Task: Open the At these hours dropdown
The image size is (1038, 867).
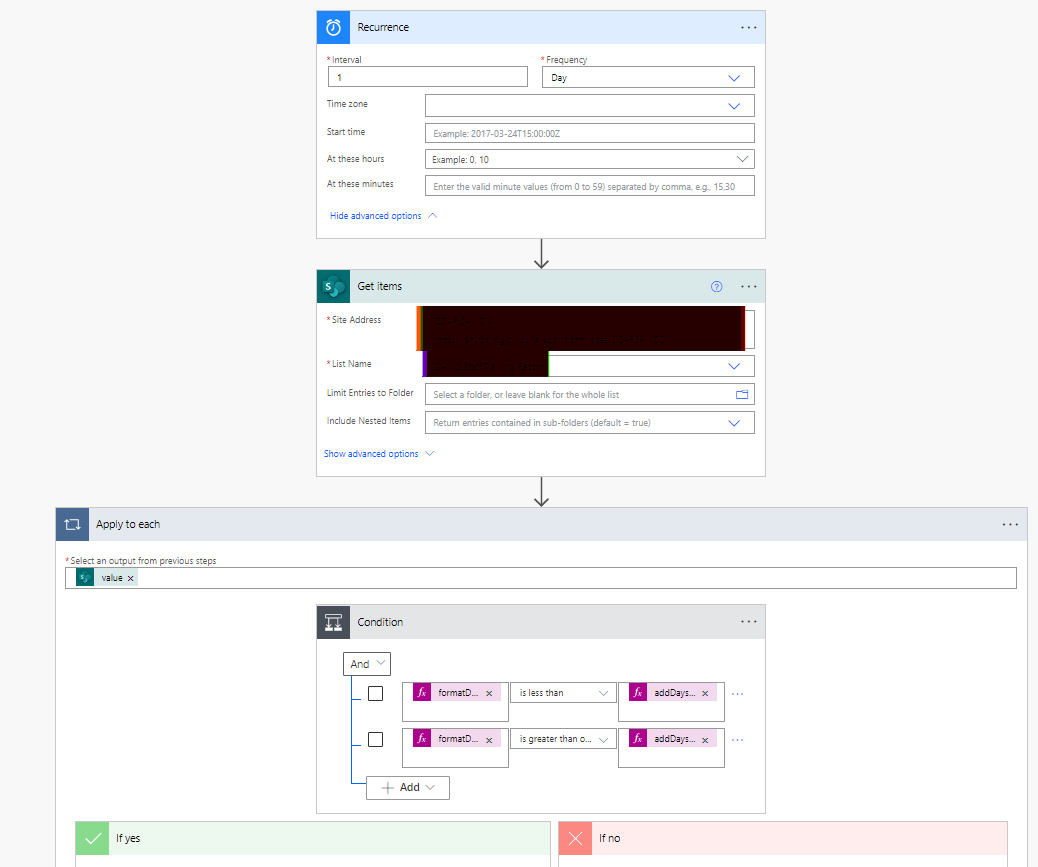Action: pyautogui.click(x=590, y=160)
